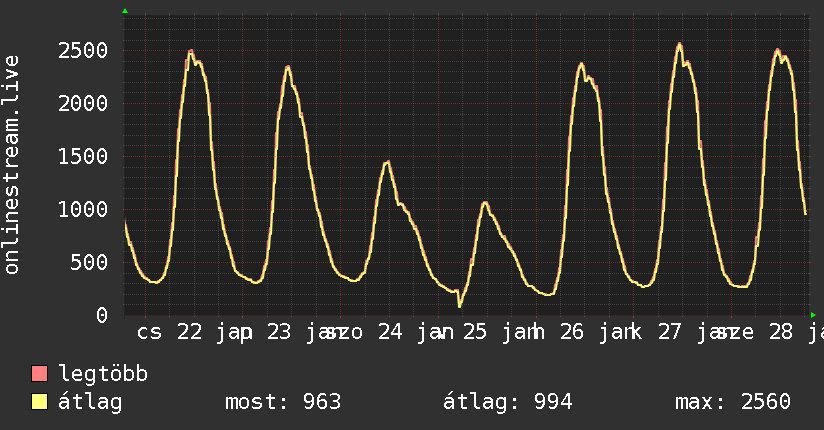This screenshot has width=824, height=430.
Task: Click the 2000 y-axis label
Action: pyautogui.click(x=83, y=104)
